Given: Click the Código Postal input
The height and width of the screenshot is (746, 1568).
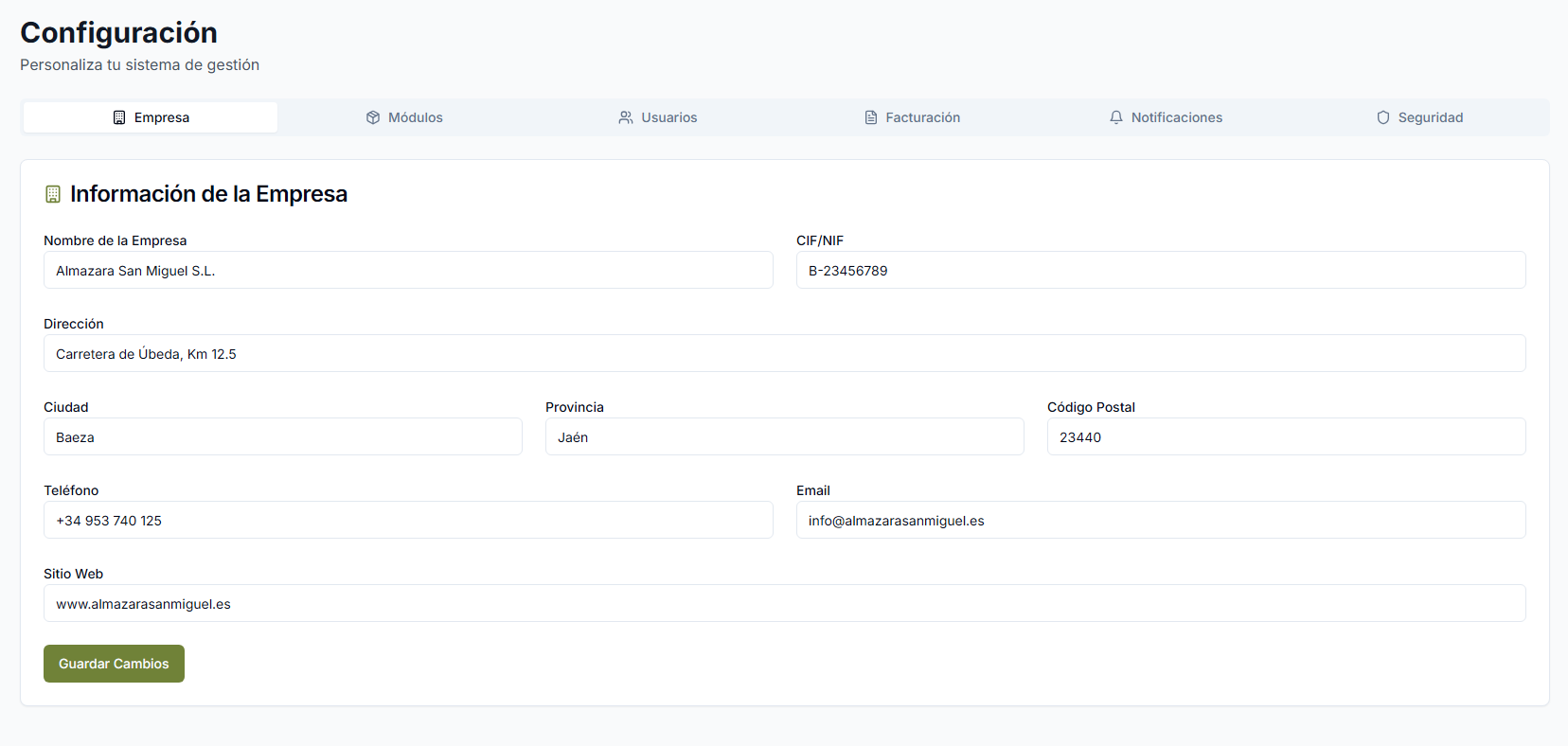Looking at the screenshot, I should [1286, 437].
